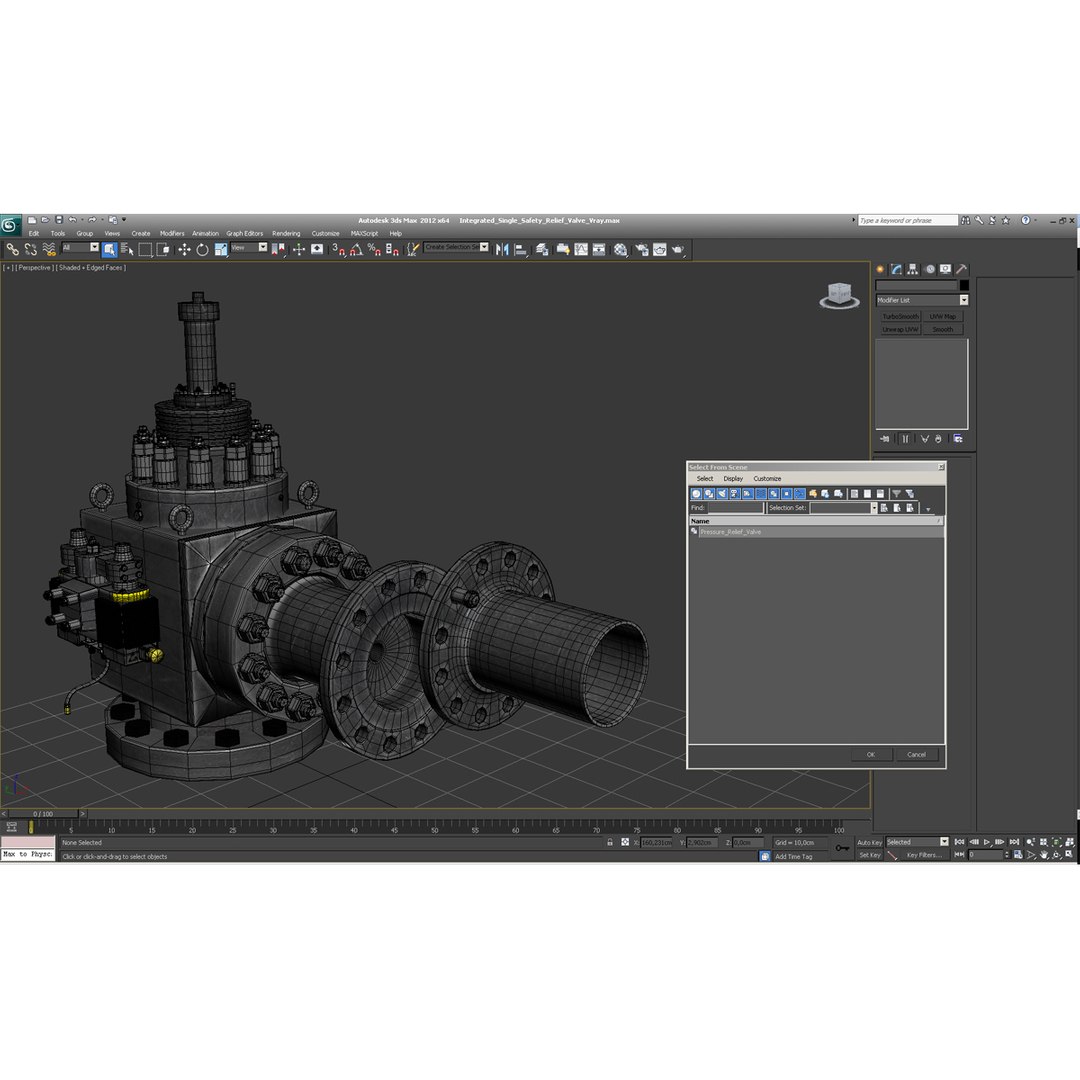The width and height of the screenshot is (1080, 1080).
Task: Click Maximize Viewport Toggle icon
Action: coord(1070,855)
